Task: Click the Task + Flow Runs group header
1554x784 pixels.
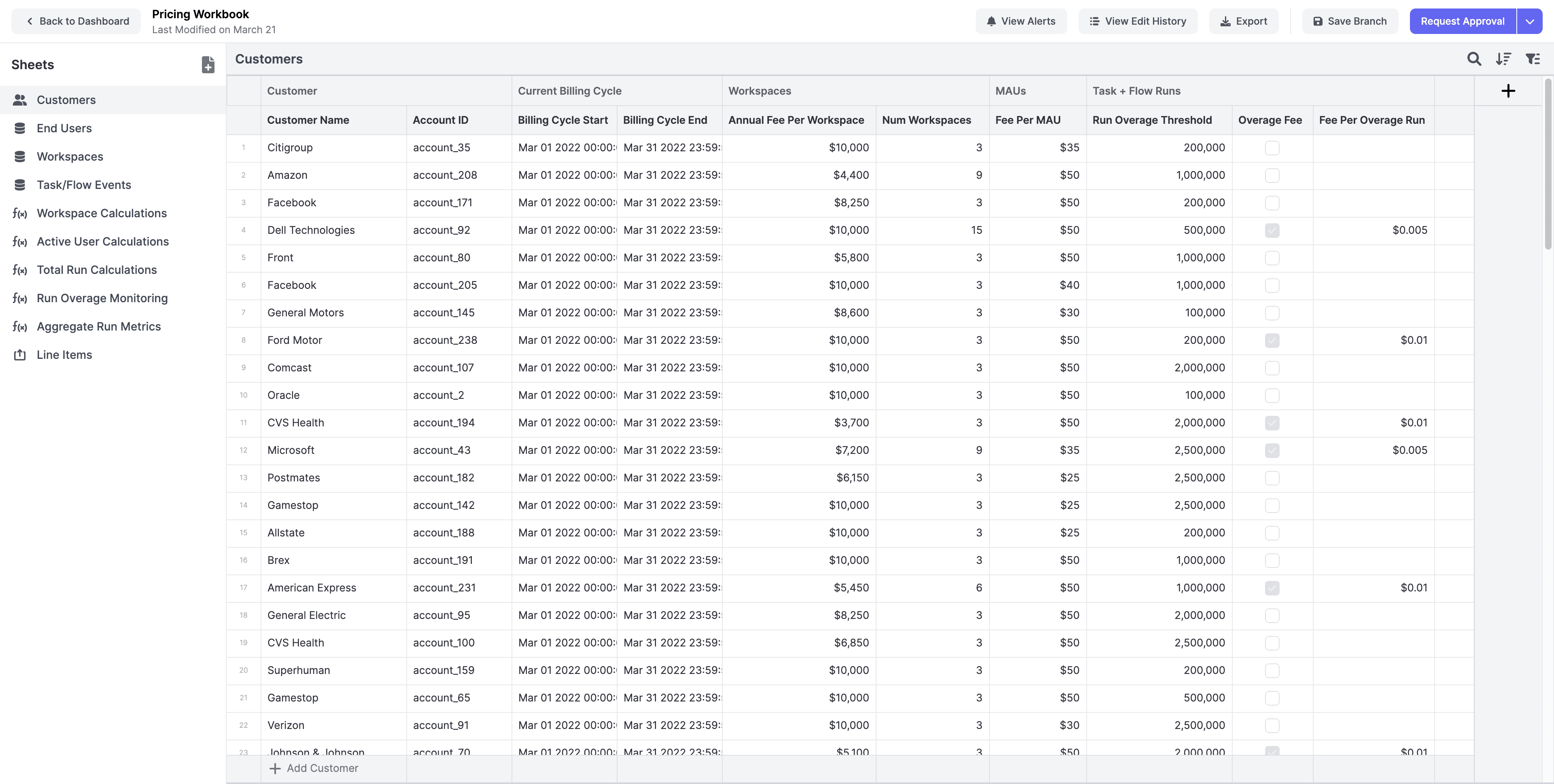Action: (x=1260, y=91)
